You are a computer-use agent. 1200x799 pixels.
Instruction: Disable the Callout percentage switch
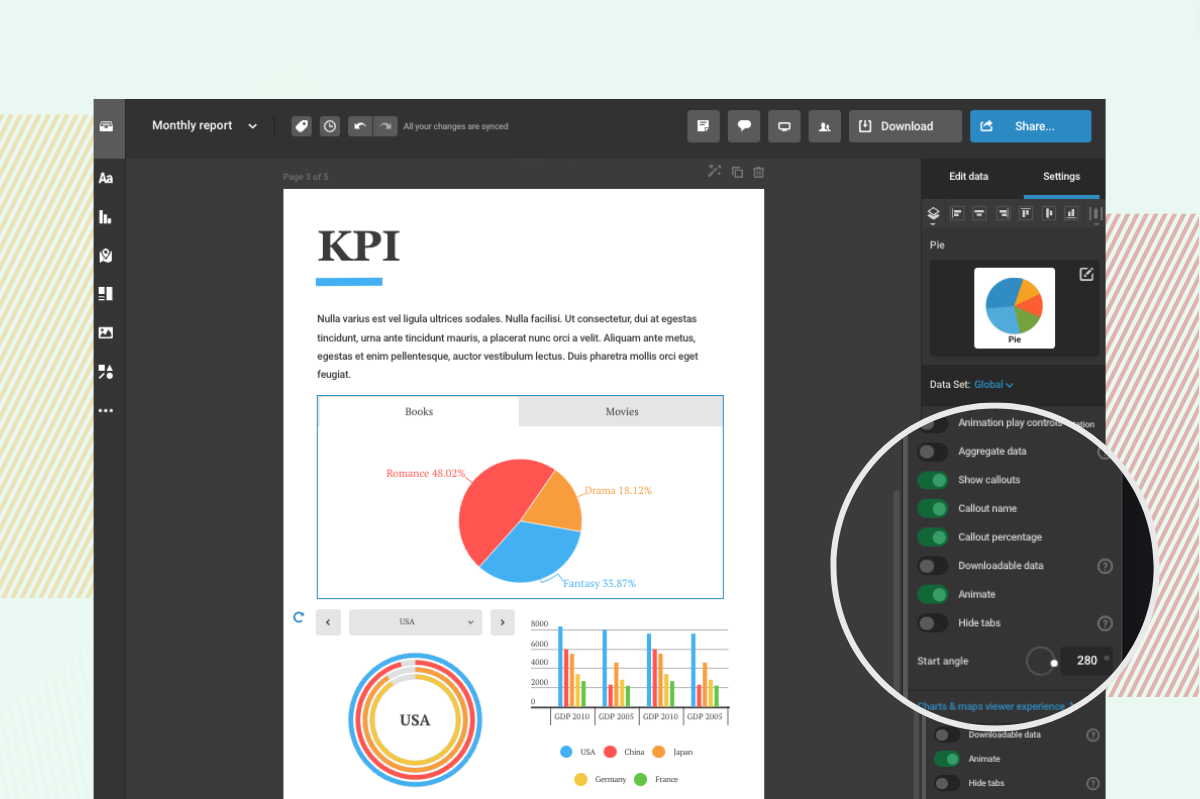[932, 537]
